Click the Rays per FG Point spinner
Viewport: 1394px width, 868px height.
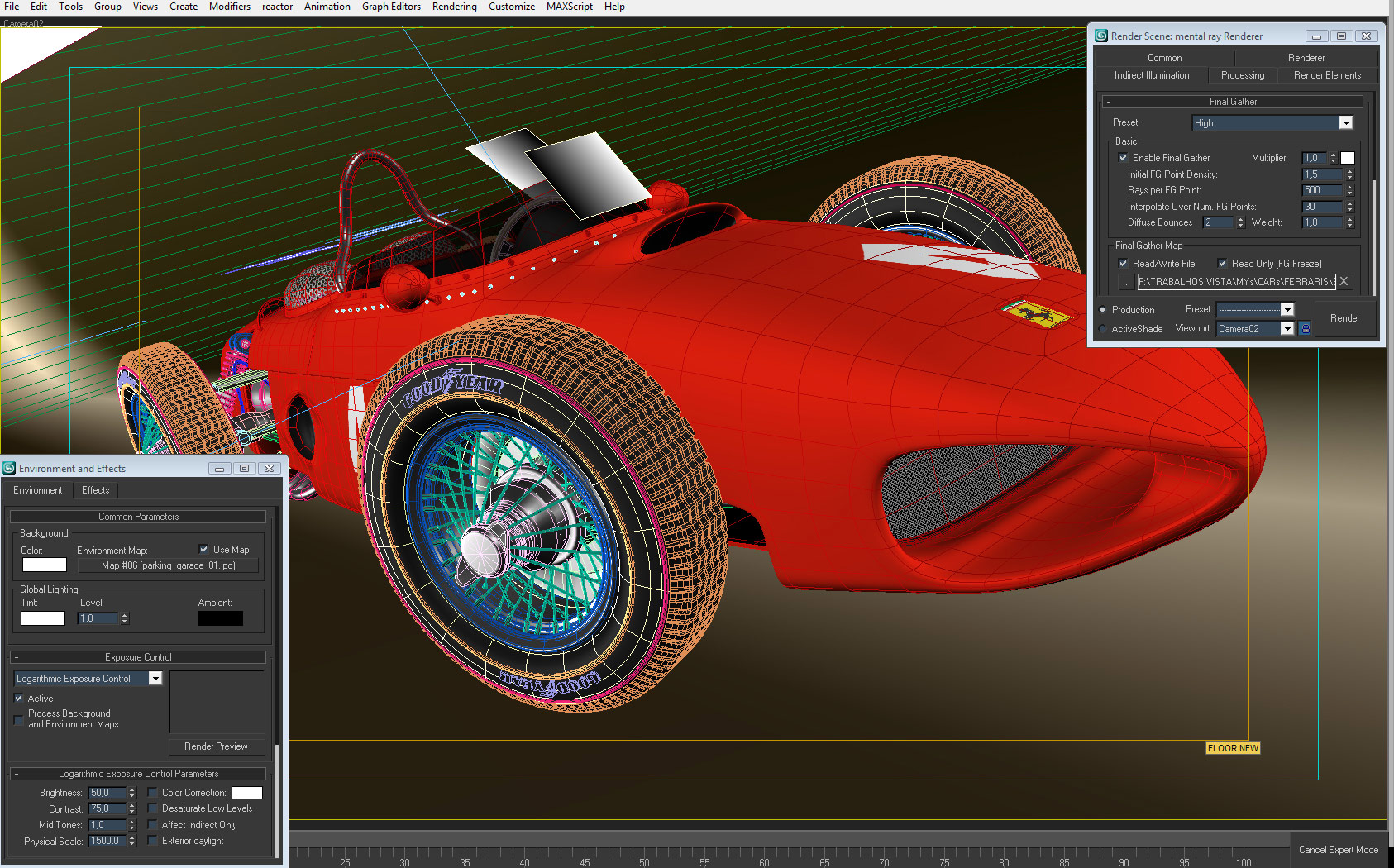pos(1349,190)
